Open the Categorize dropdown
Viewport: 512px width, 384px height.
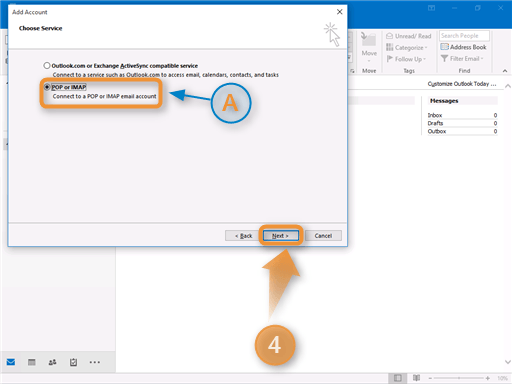[x=407, y=48]
